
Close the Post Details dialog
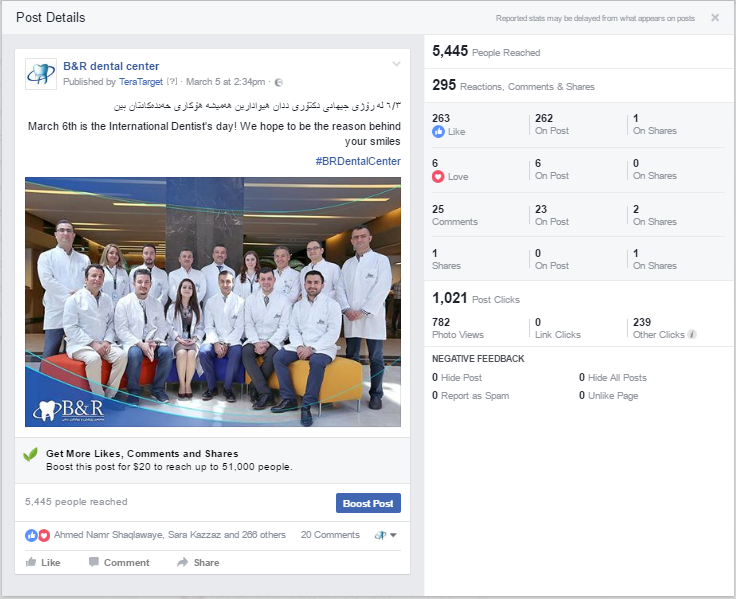715,17
